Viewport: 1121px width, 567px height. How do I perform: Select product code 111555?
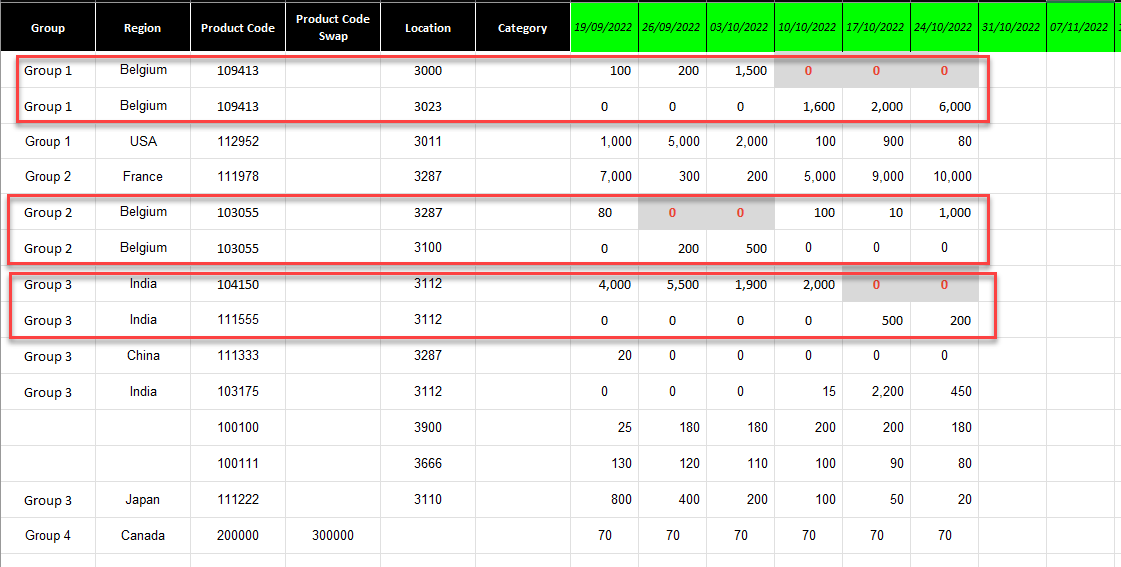tap(238, 320)
